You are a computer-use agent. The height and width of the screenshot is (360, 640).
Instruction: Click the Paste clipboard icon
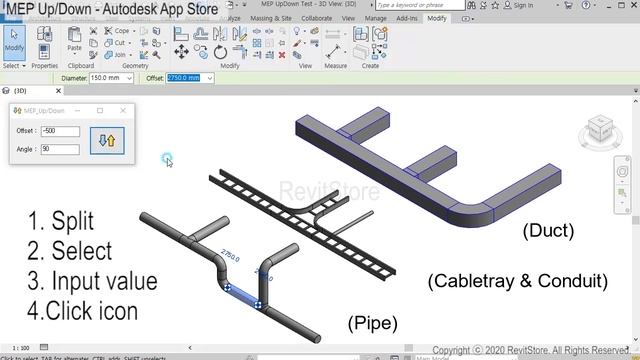[74, 35]
